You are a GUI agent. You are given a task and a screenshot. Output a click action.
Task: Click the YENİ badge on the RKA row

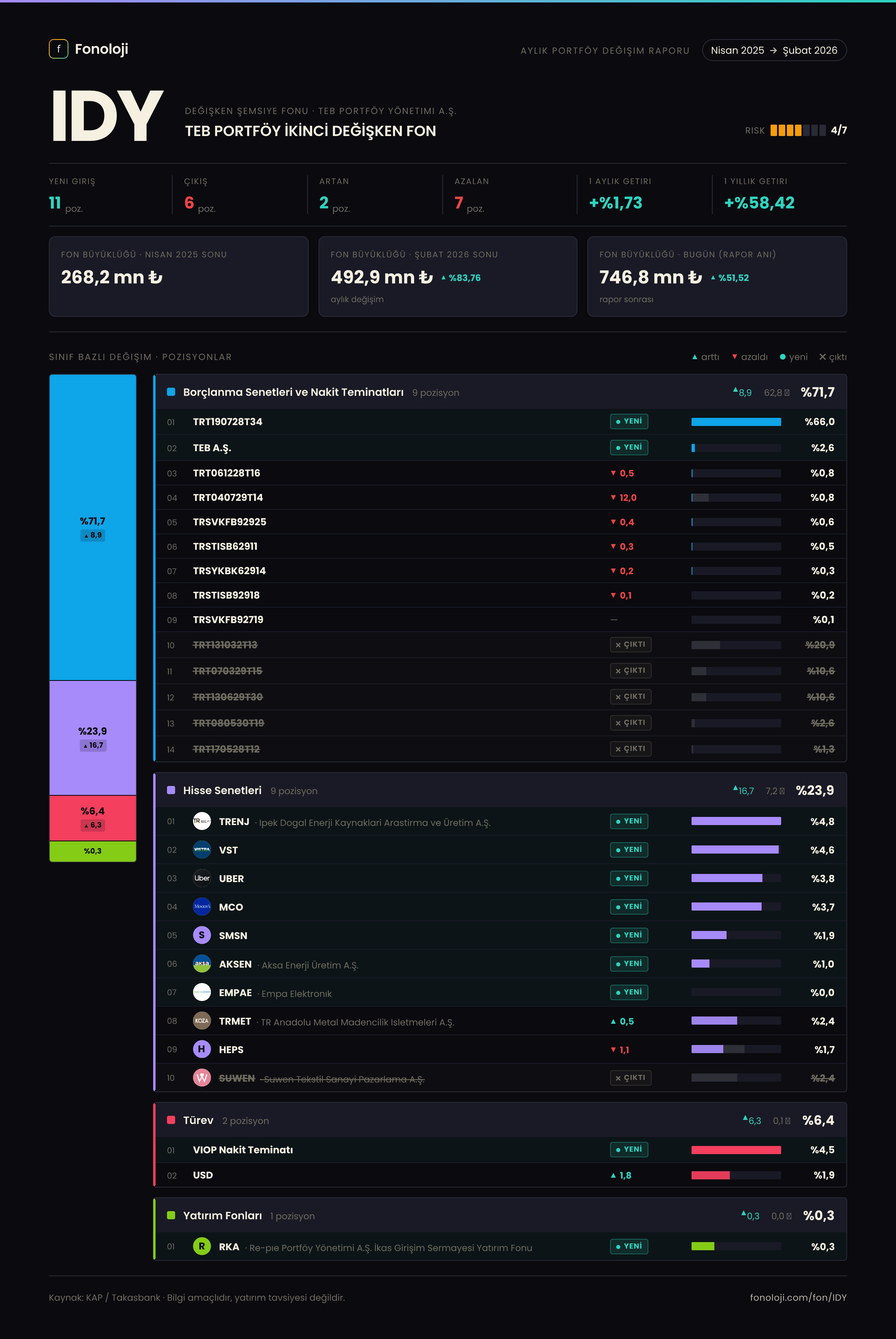pyautogui.click(x=629, y=1246)
